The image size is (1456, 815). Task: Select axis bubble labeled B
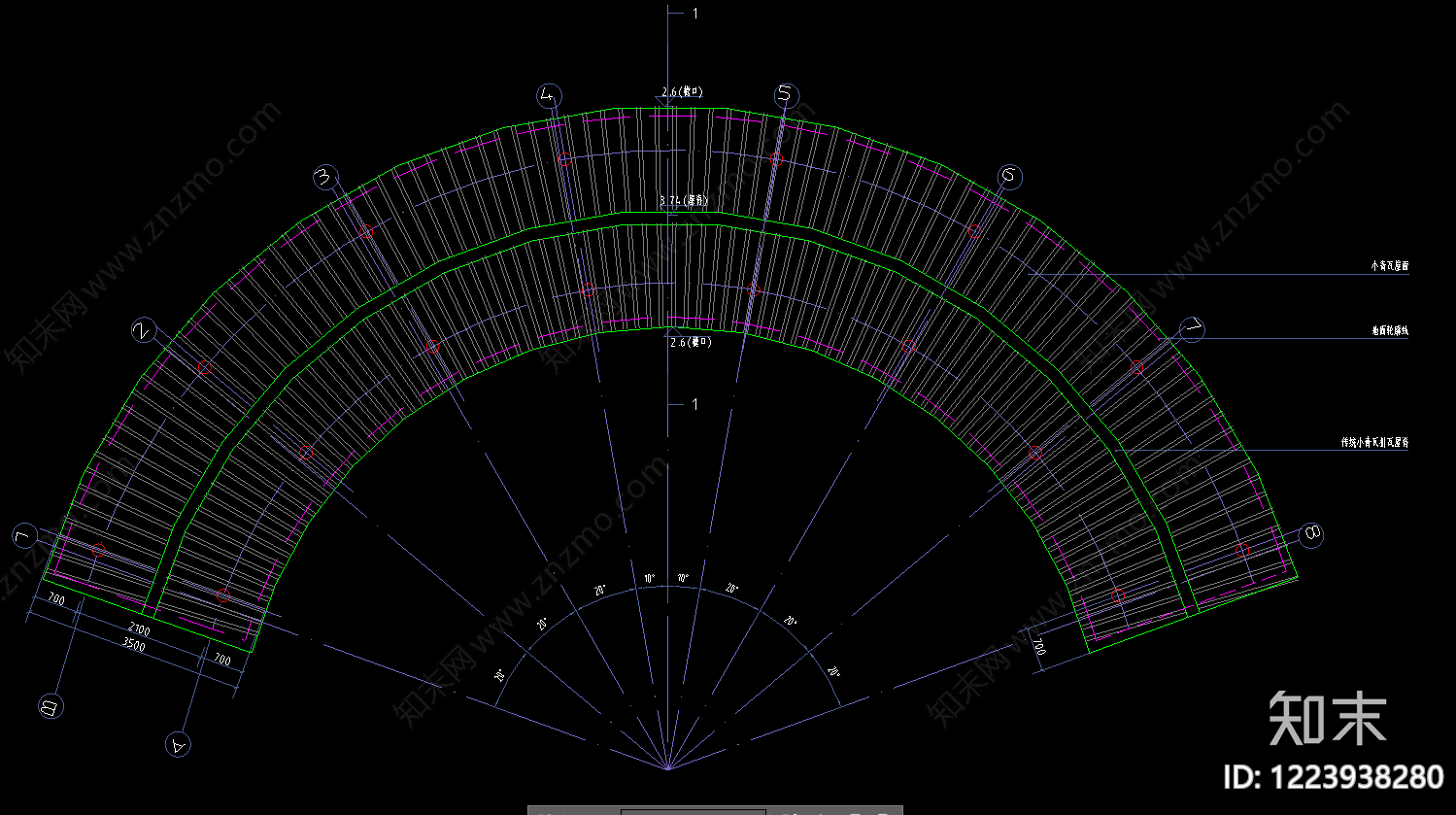pyautogui.click(x=51, y=705)
